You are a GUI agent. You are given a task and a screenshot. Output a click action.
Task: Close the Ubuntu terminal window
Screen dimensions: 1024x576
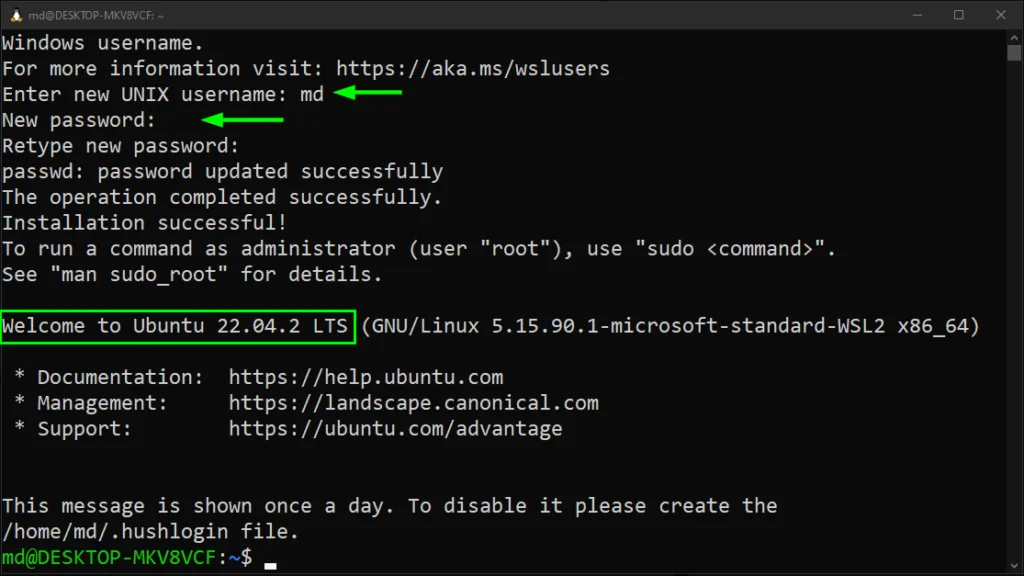(x=1001, y=14)
